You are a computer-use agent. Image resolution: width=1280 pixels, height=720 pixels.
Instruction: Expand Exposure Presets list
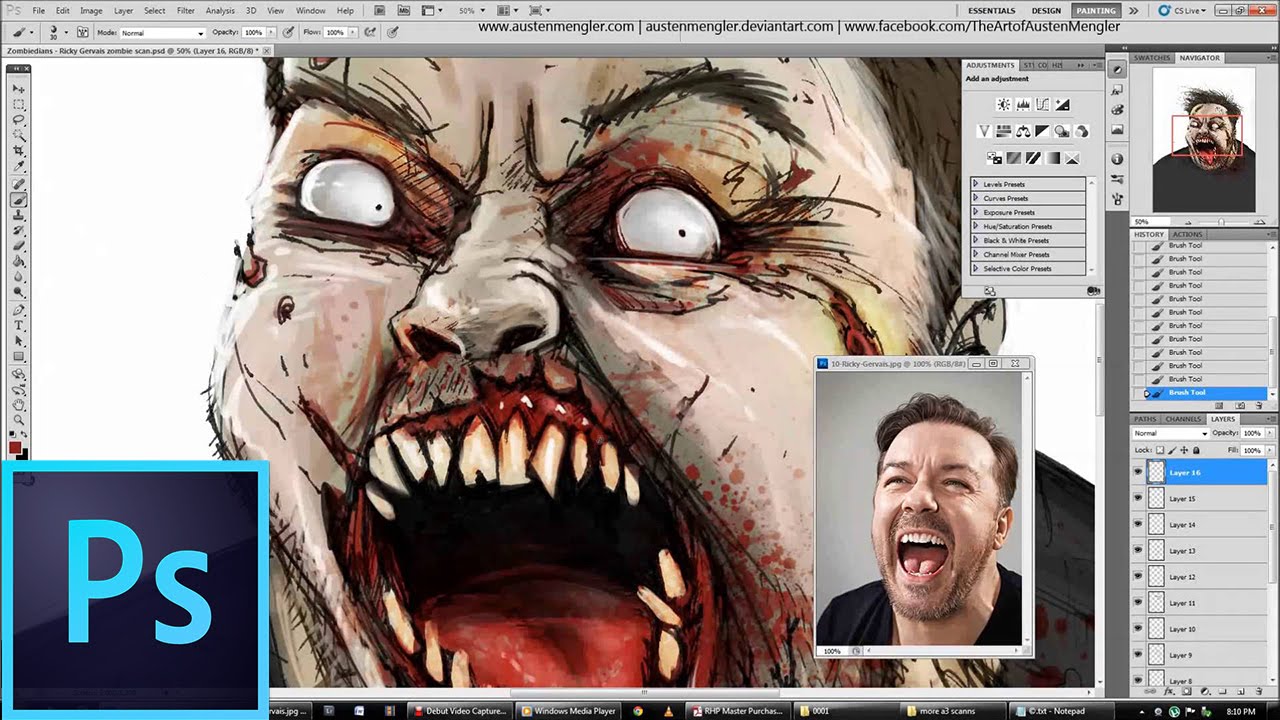pos(975,212)
